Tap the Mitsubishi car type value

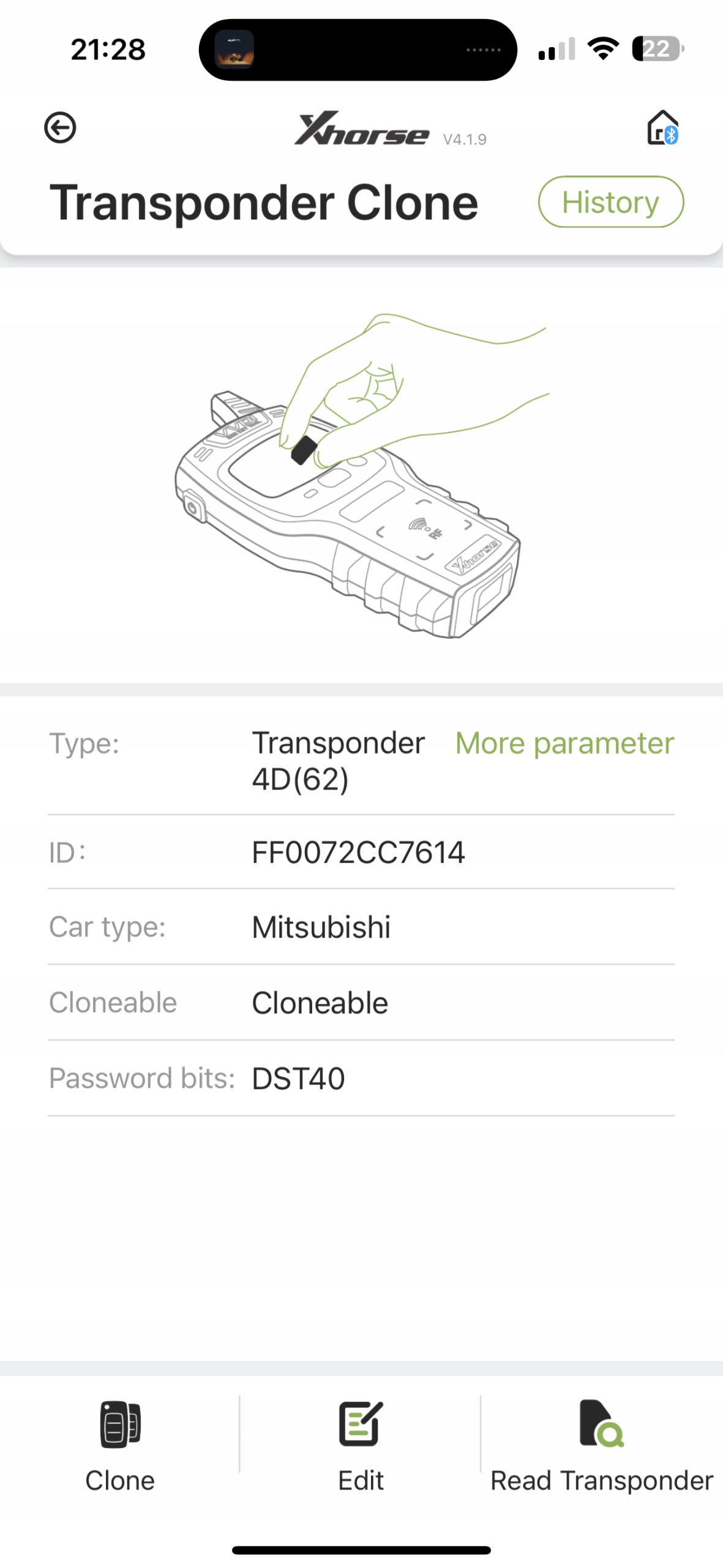tap(321, 927)
